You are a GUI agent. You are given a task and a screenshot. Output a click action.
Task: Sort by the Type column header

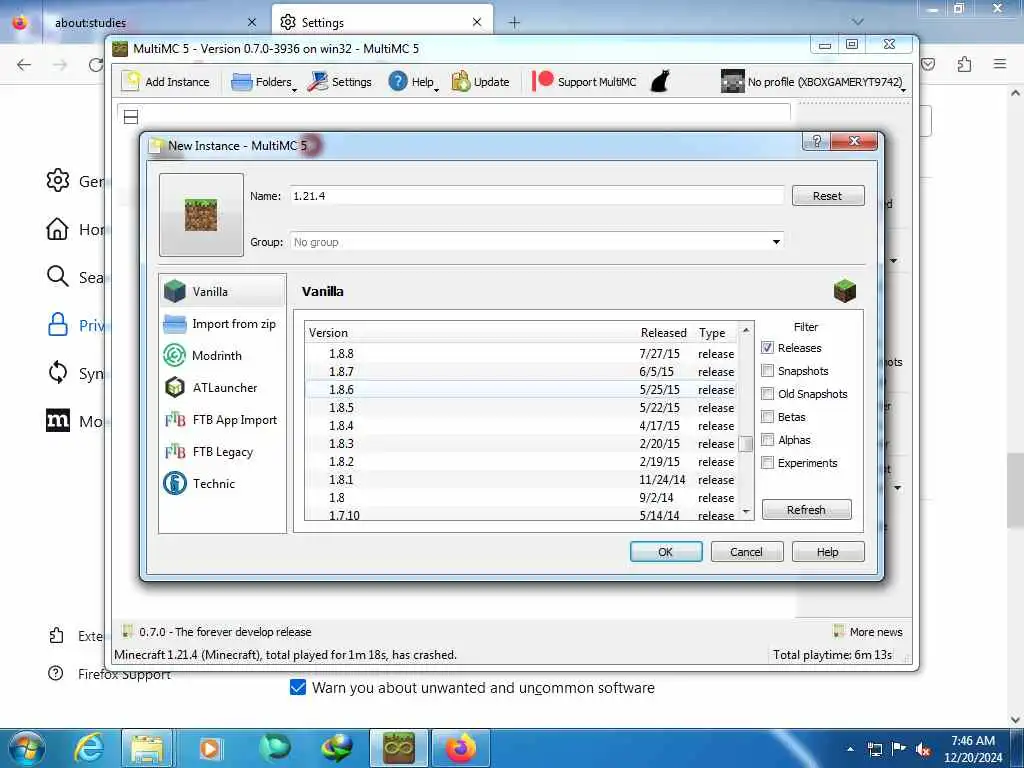715,332
